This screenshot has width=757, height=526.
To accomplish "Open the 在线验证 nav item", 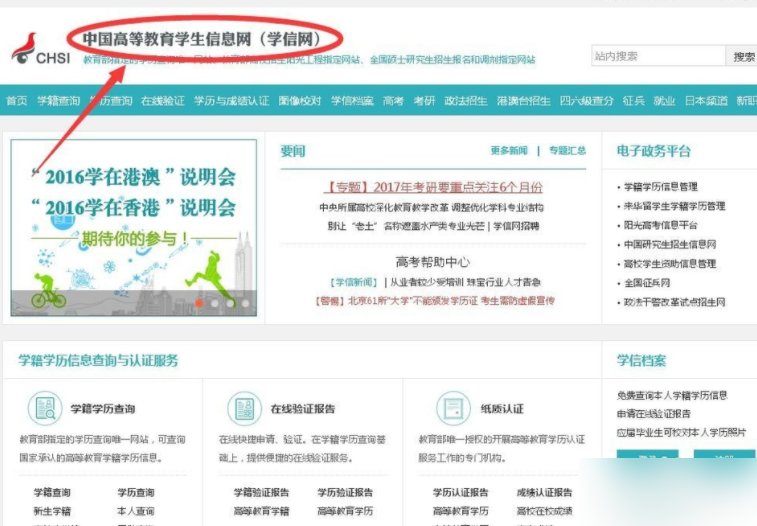I will tap(163, 100).
